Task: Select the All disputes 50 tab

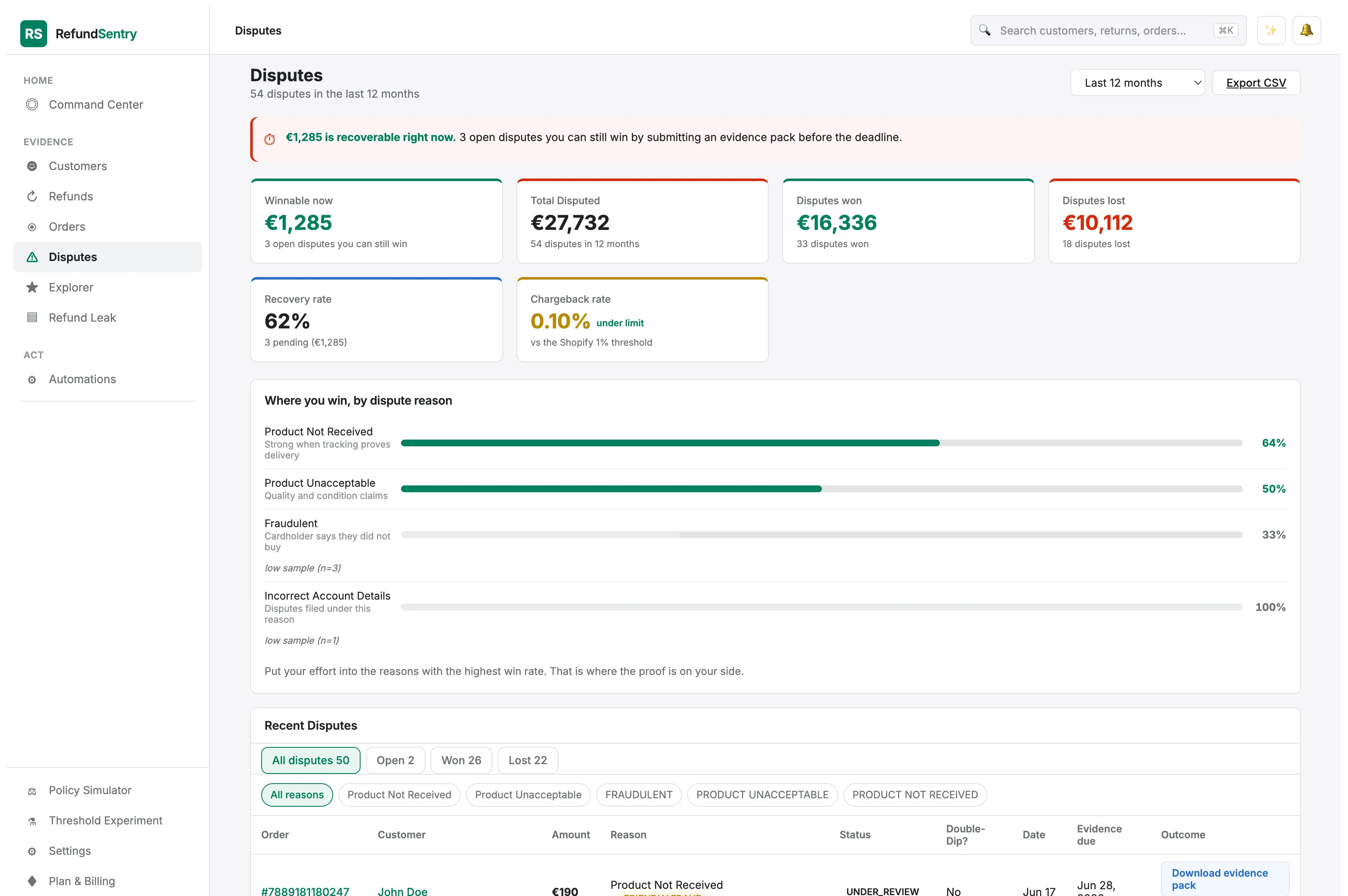Action: 310,760
